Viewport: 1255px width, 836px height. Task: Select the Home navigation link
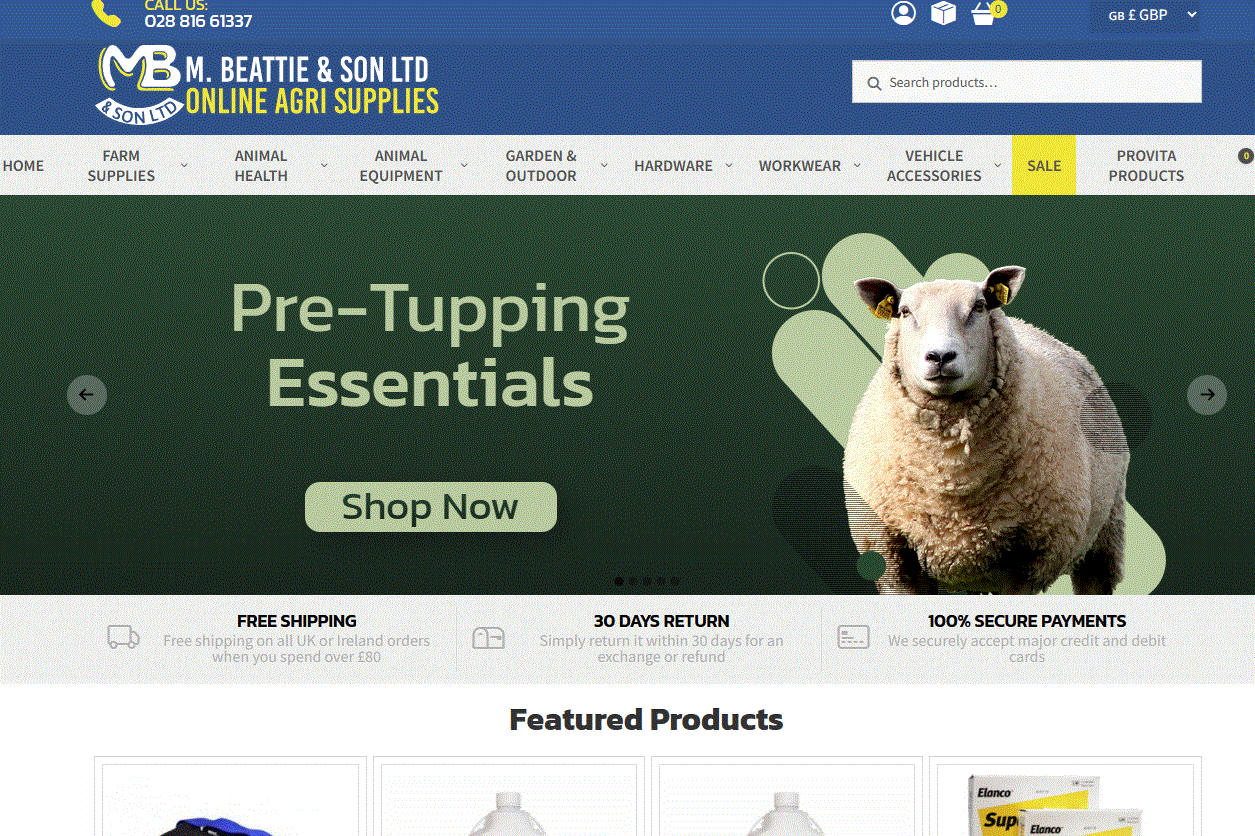(x=23, y=165)
